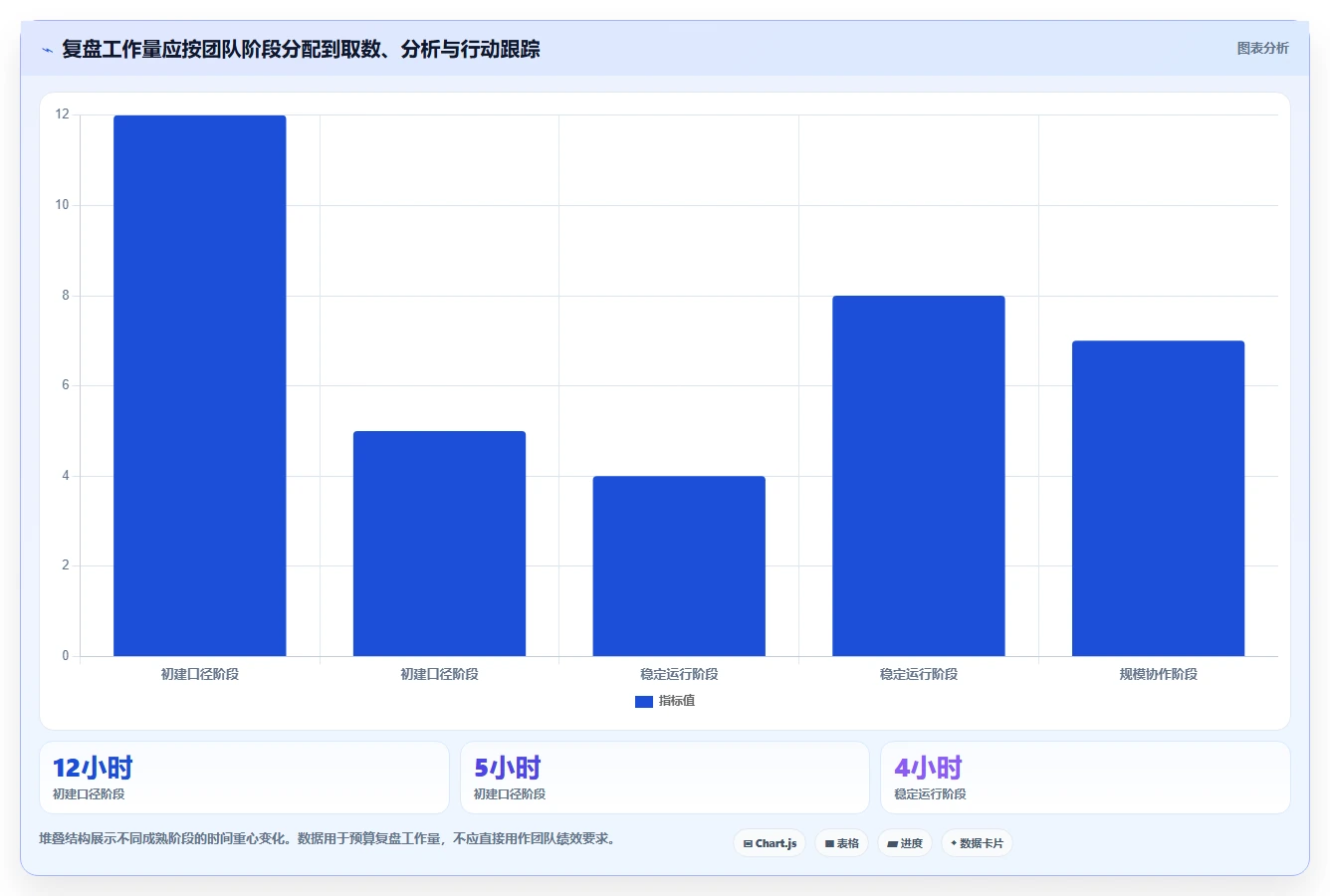
Task: Click the bar with value 8
Action: tap(919, 476)
